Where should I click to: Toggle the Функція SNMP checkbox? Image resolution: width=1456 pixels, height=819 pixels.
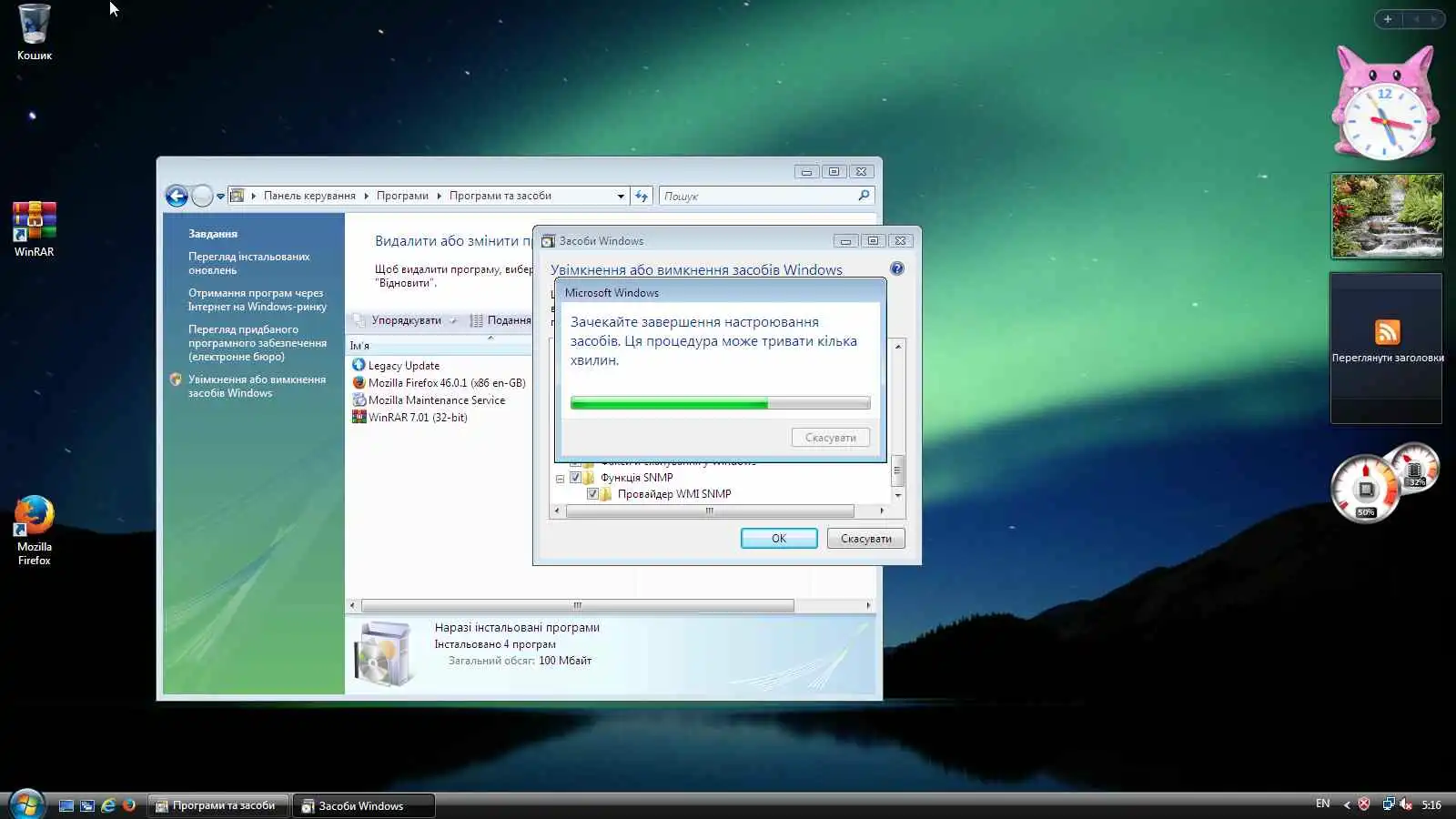(575, 477)
